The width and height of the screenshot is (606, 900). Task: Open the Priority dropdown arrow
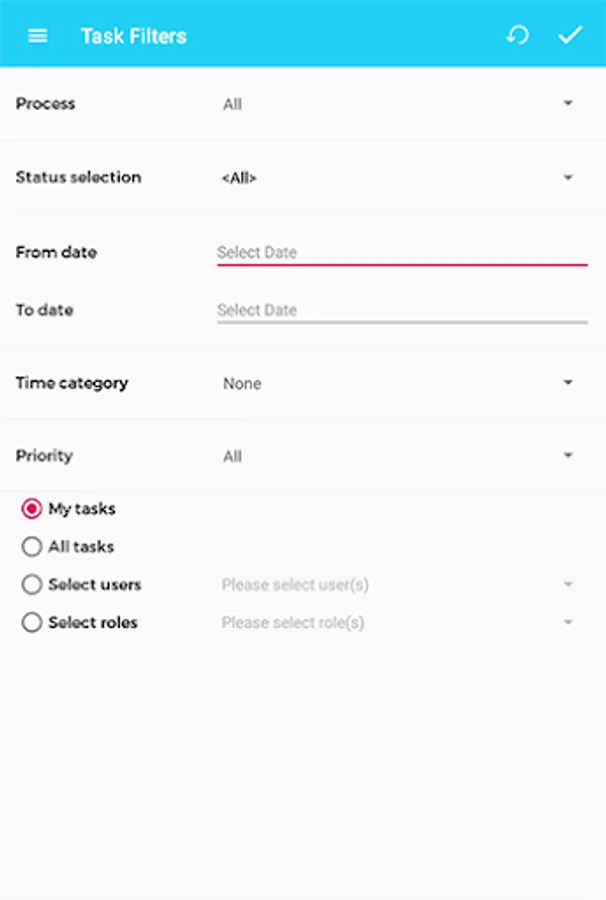click(568, 455)
